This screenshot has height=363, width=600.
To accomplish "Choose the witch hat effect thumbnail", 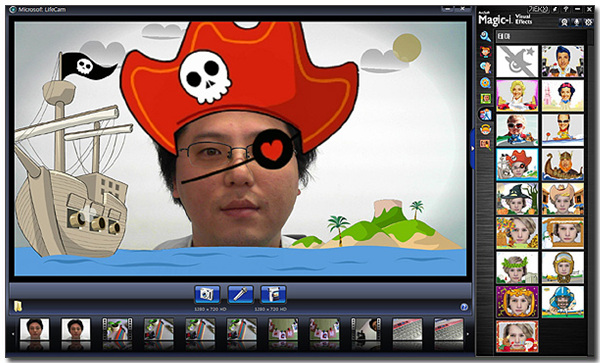I will pos(517,199).
